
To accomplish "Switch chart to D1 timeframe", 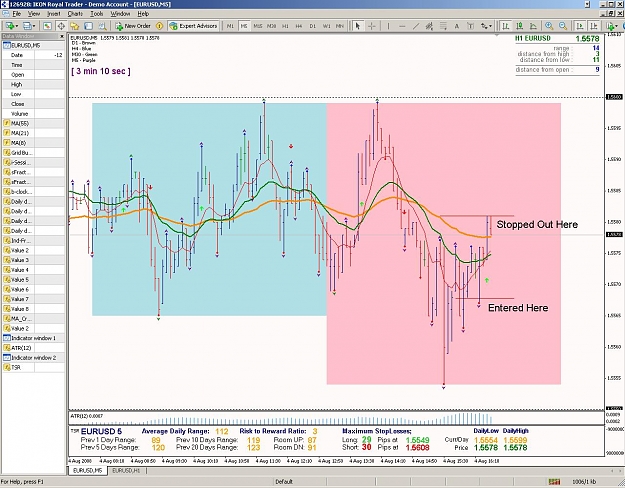I will tap(313, 26).
